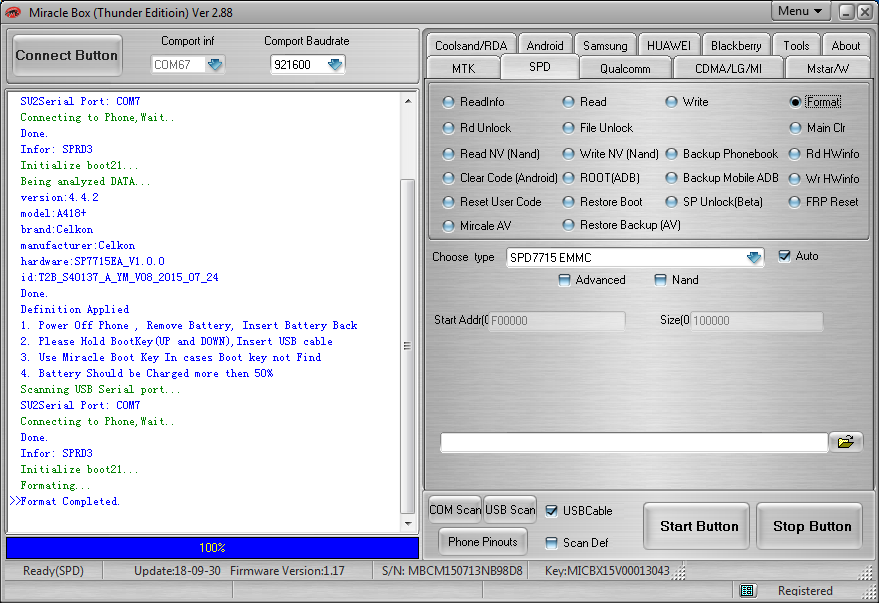Click the USB Scan button
Screen dimensions: 879x603
[510, 509]
